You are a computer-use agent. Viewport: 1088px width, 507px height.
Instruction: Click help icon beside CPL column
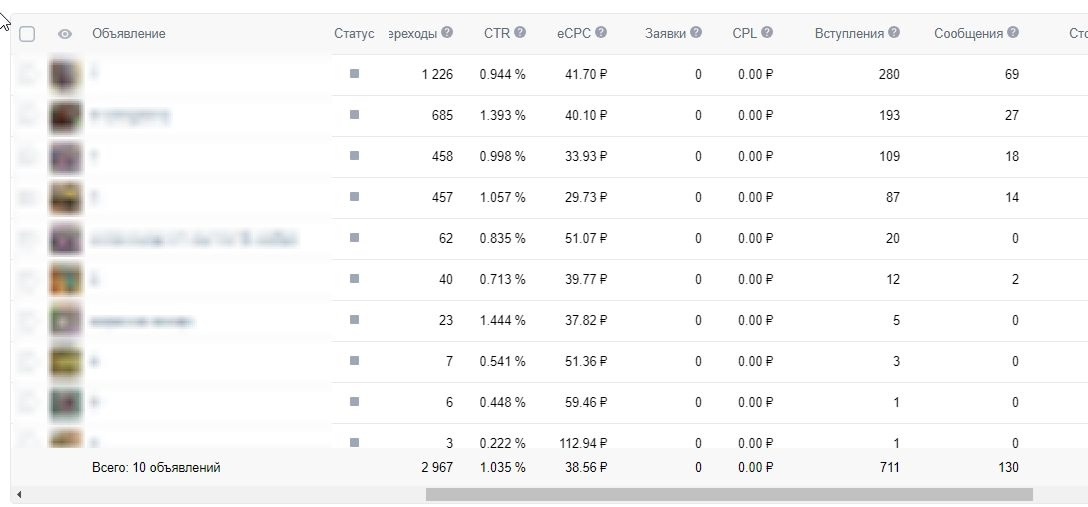coord(767,33)
